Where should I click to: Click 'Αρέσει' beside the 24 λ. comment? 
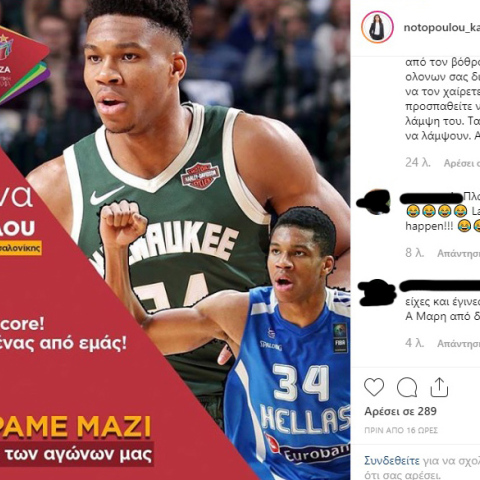pos(462,163)
